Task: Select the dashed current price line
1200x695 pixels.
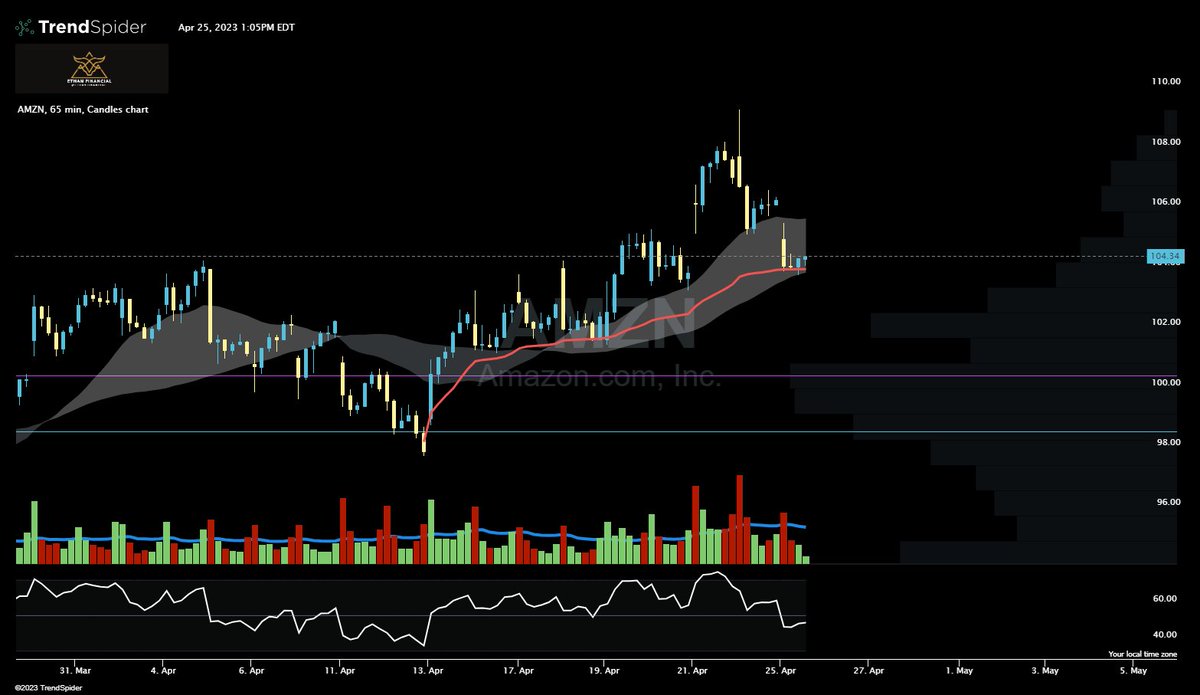Action: [580, 257]
